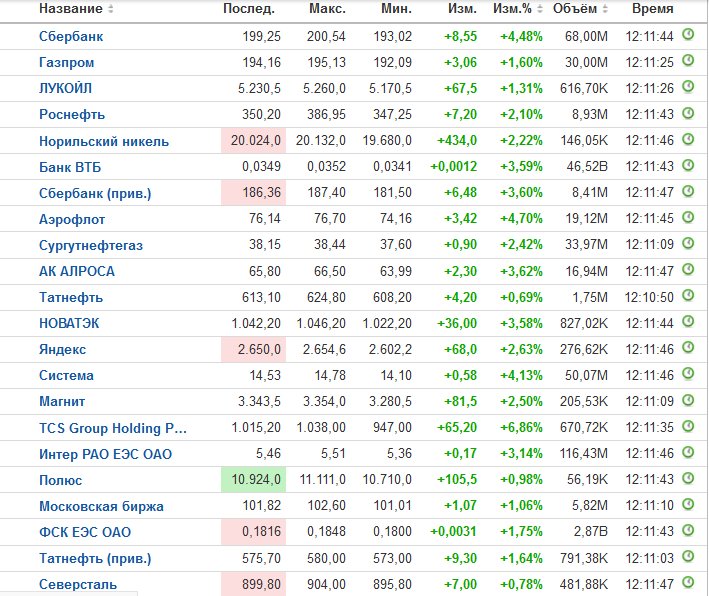This screenshot has height=596, width=709.
Task: Open the Аэрофлот stock link
Action: coord(72,219)
